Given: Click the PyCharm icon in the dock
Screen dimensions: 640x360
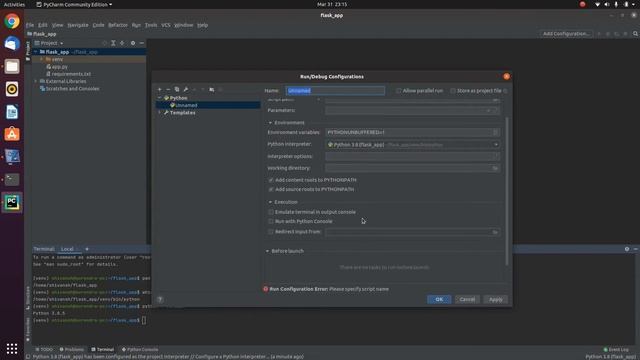Looking at the screenshot, I should pyautogui.click(x=12, y=202).
